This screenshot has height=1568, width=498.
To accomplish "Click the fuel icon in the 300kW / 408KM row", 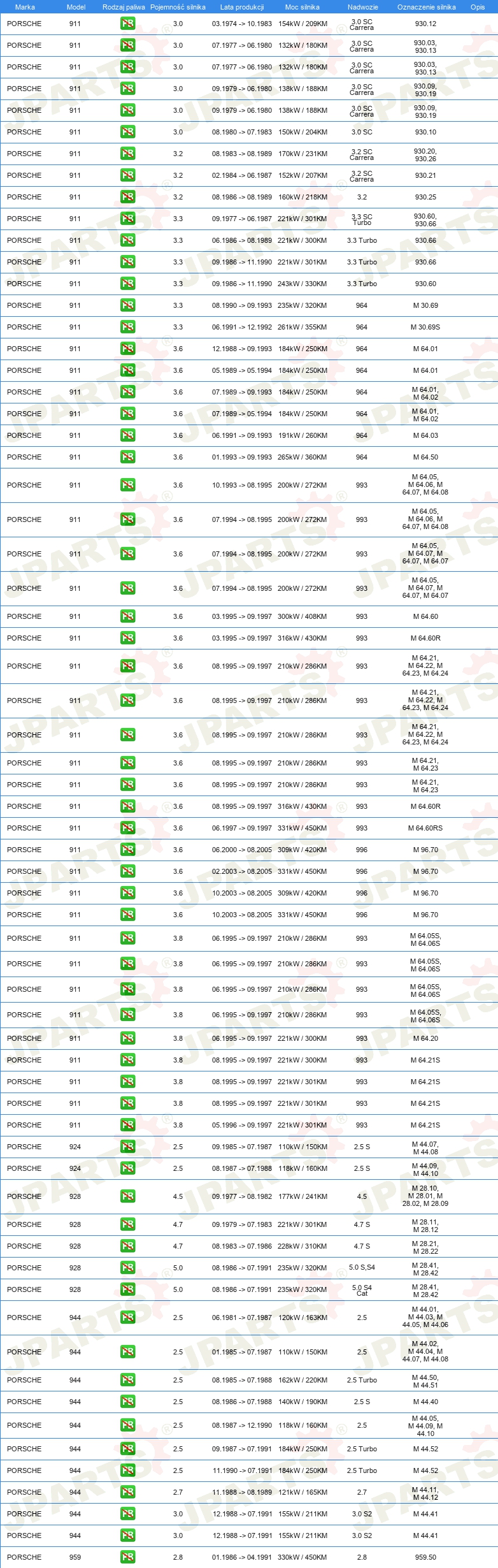I will (127, 616).
